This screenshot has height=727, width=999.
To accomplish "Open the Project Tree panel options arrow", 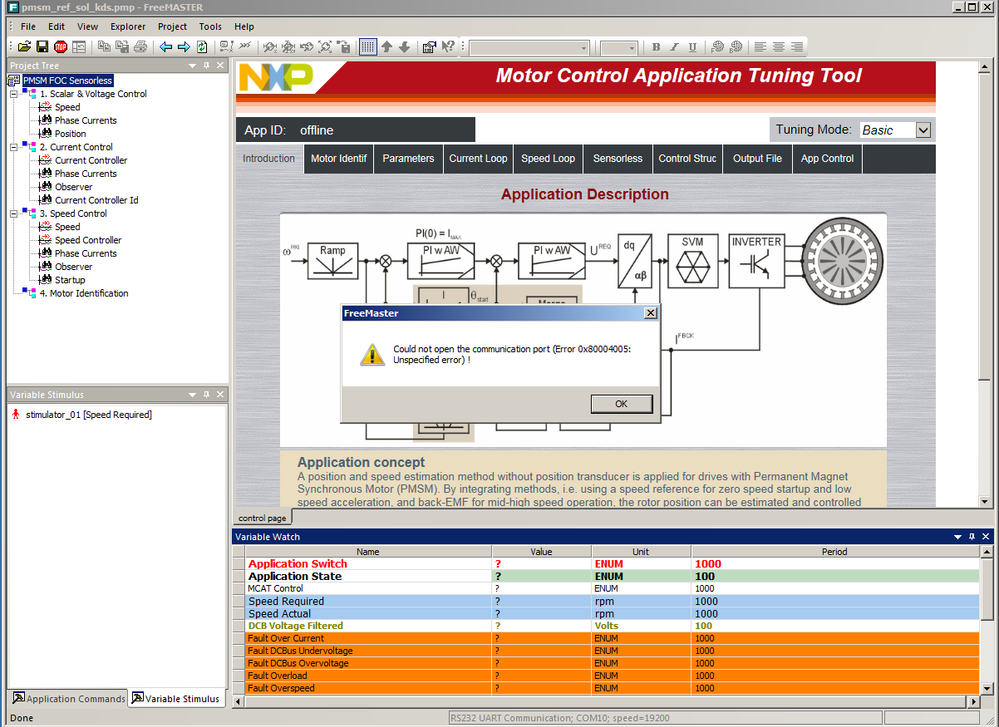I will [192, 66].
